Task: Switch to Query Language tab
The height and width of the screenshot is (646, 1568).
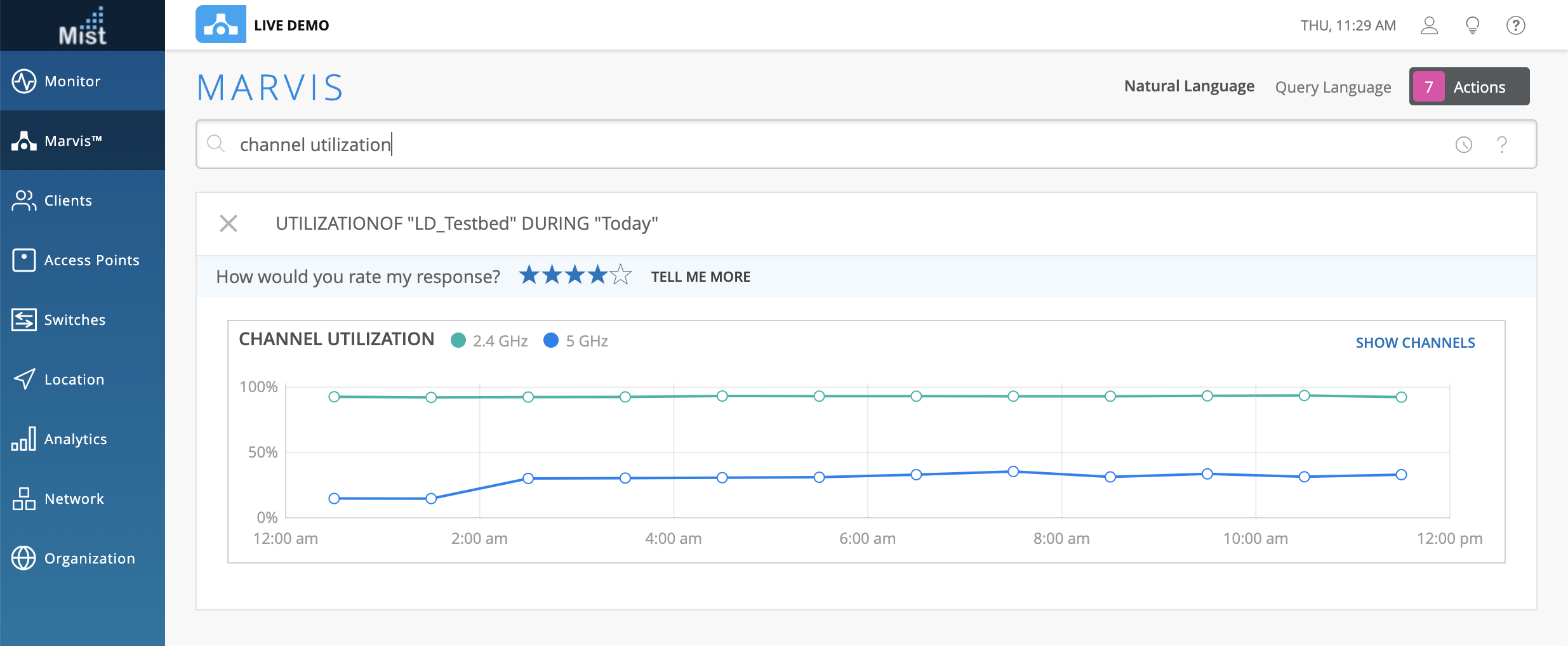Action: pyautogui.click(x=1332, y=87)
